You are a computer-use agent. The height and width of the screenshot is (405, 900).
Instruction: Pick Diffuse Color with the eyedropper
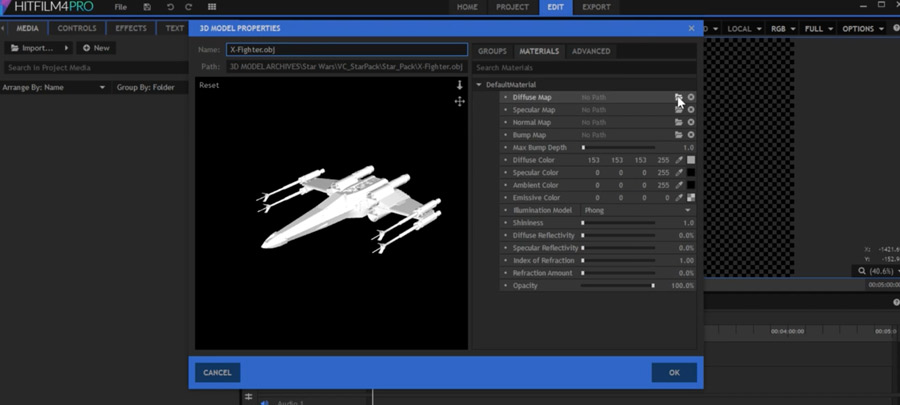pos(679,160)
